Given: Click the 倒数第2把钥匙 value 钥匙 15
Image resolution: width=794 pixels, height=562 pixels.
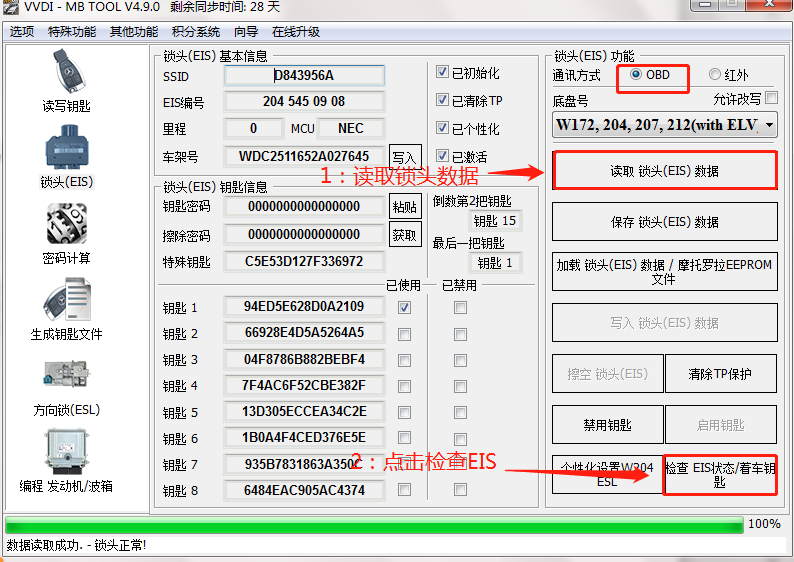Looking at the screenshot, I should (495, 221).
